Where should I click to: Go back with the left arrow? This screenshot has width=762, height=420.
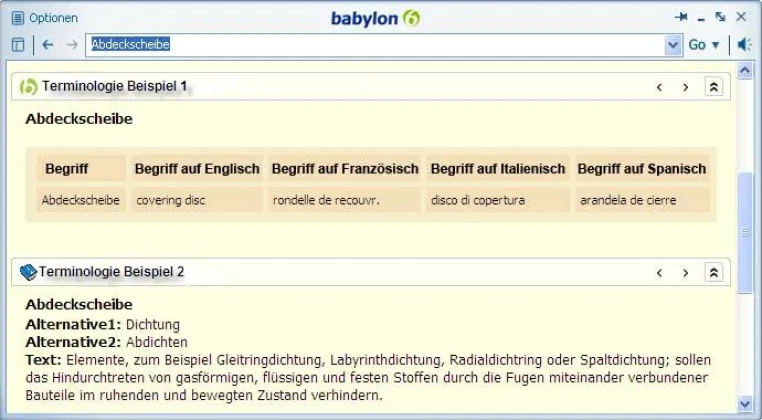(x=47, y=45)
